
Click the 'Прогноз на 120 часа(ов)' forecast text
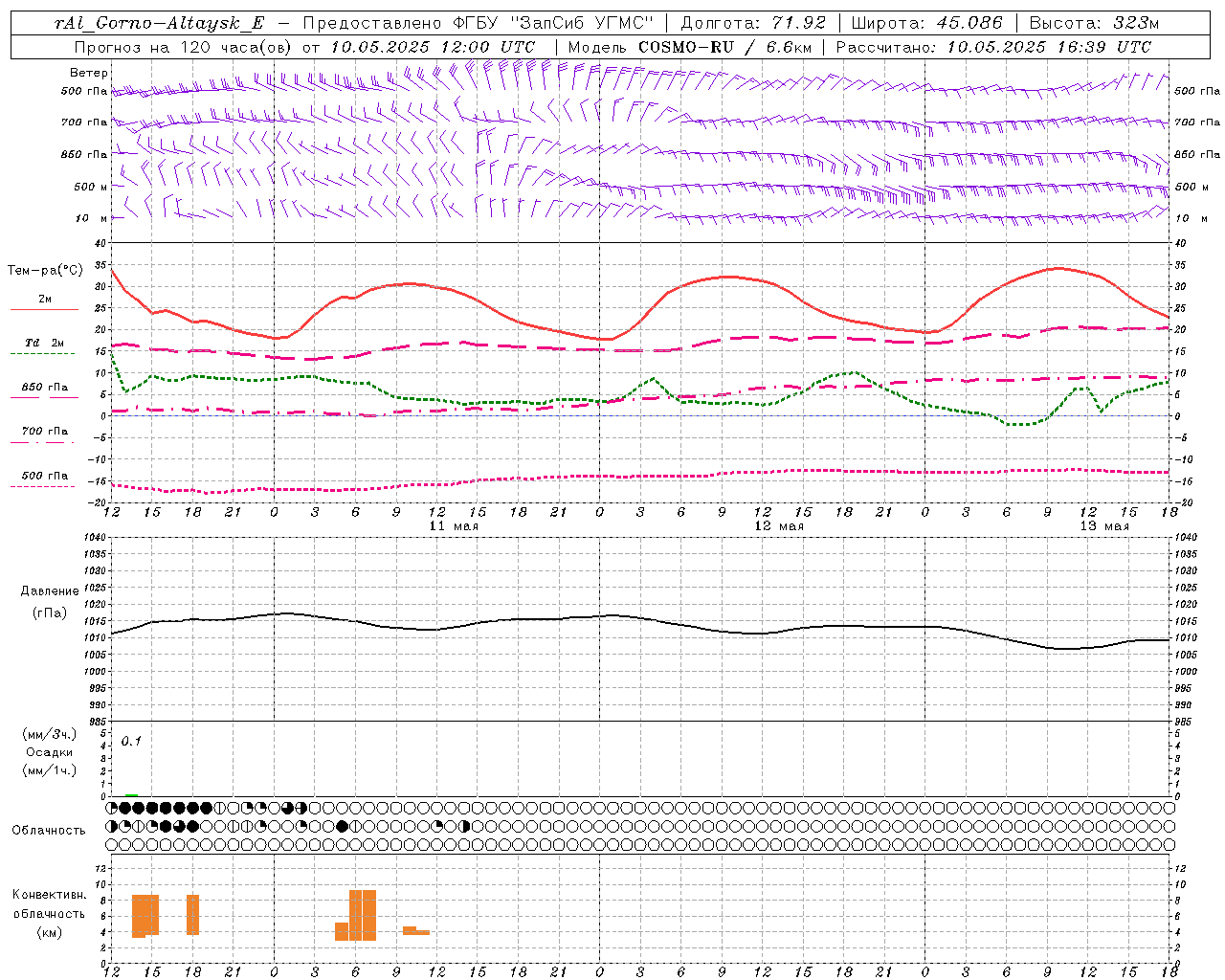[x=185, y=47]
